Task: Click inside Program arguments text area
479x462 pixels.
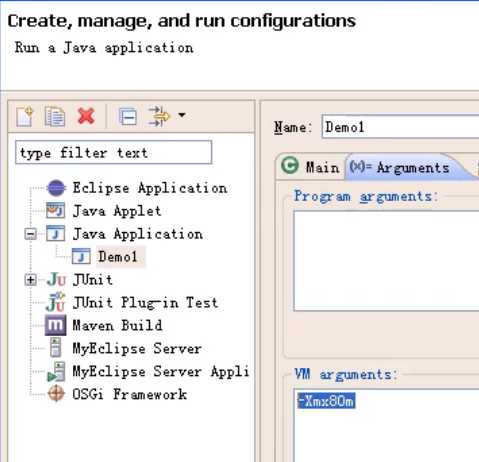Action: (386, 261)
